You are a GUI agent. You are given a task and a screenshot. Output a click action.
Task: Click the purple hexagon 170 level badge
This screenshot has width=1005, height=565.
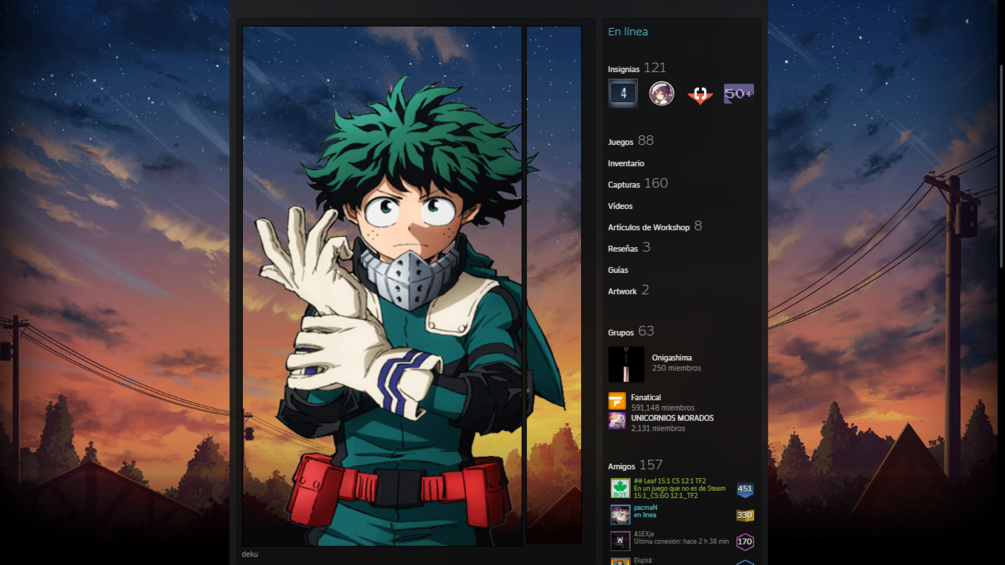click(744, 542)
